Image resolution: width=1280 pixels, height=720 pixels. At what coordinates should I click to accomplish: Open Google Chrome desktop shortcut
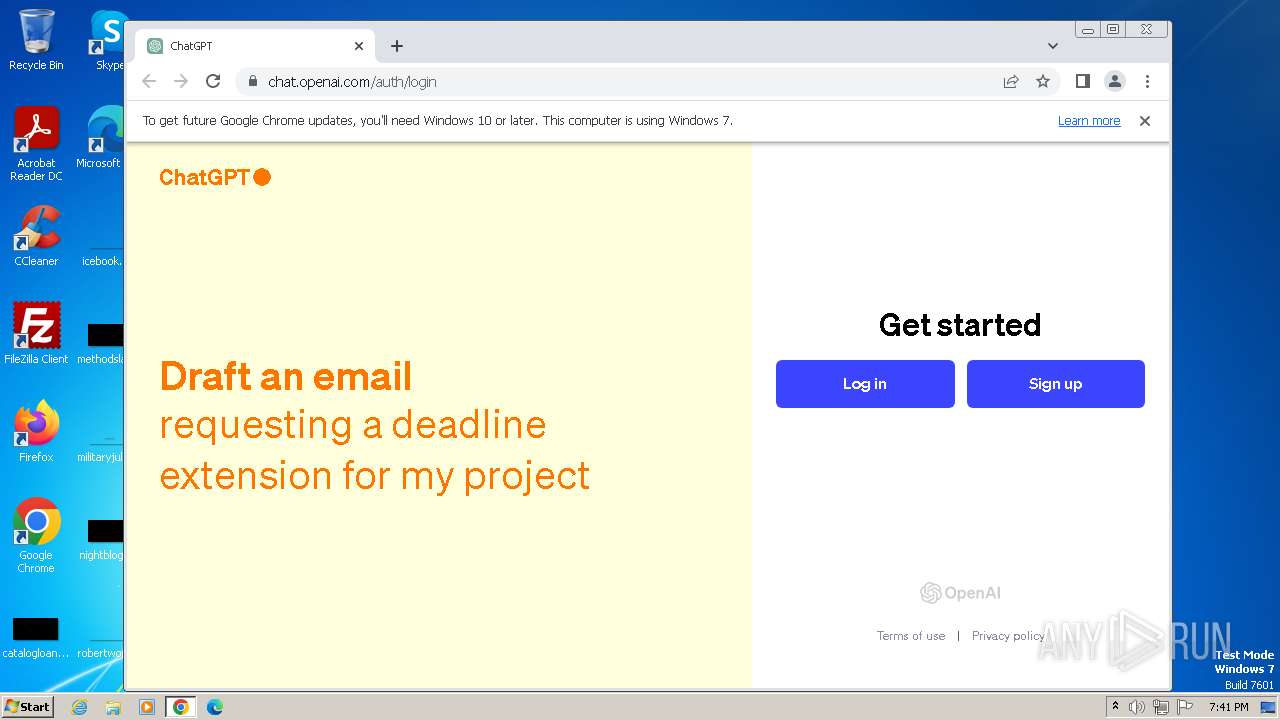(x=36, y=536)
